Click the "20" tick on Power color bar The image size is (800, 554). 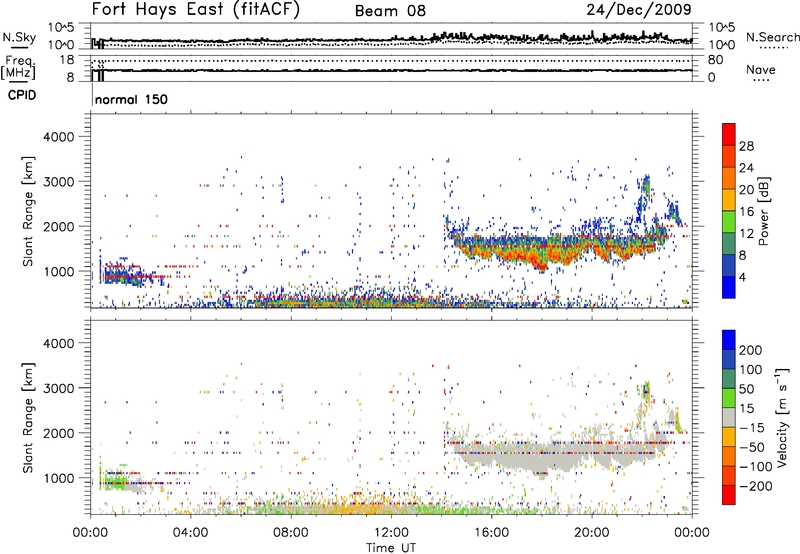(x=746, y=190)
